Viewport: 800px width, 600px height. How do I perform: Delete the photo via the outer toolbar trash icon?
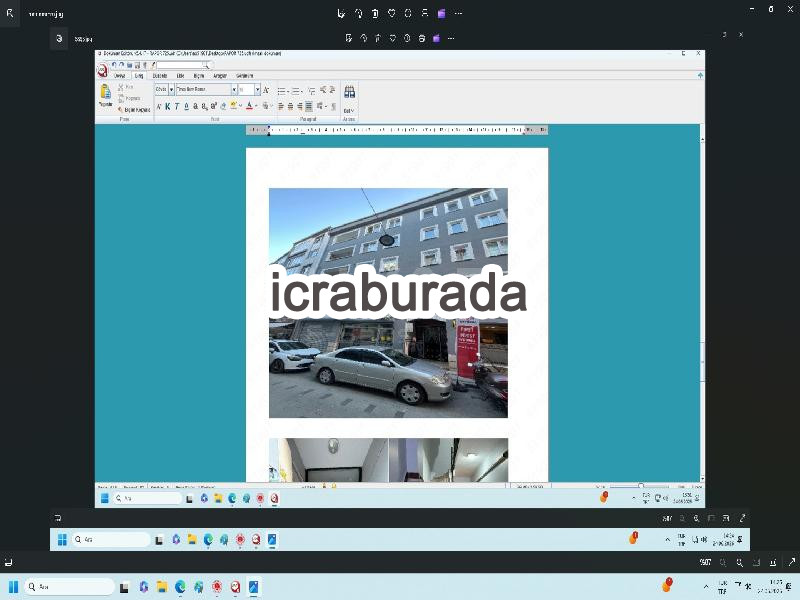pos(375,14)
